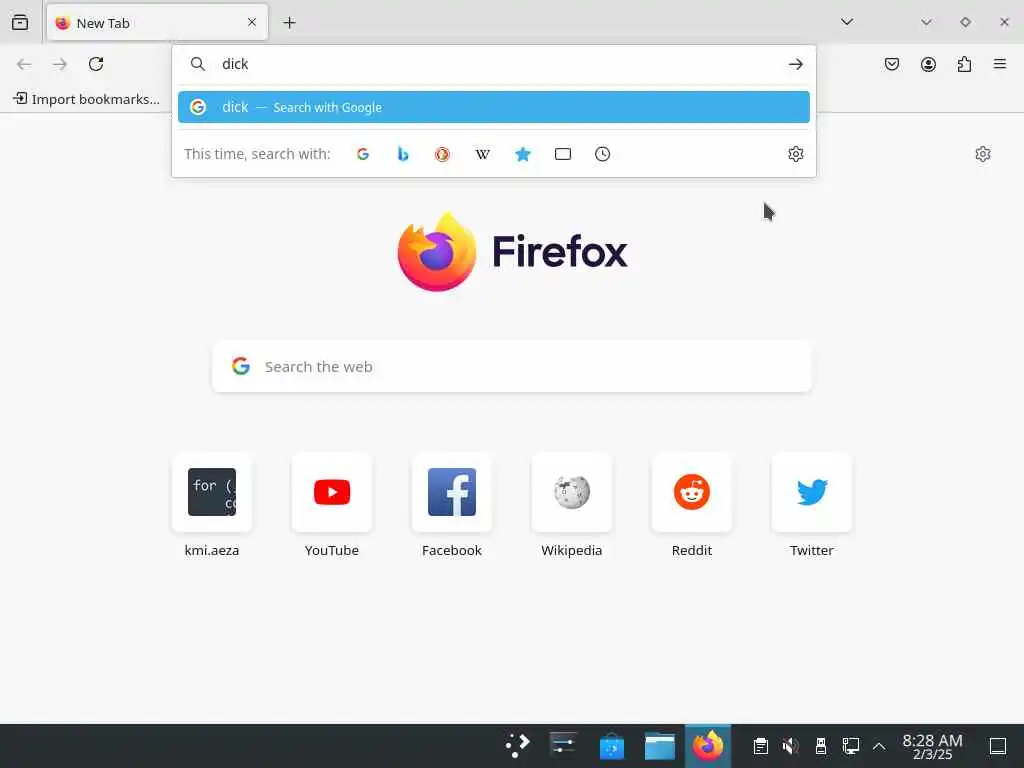Maximize window with the diamond button
Viewport: 1024px width, 768px height.
pos(965,22)
